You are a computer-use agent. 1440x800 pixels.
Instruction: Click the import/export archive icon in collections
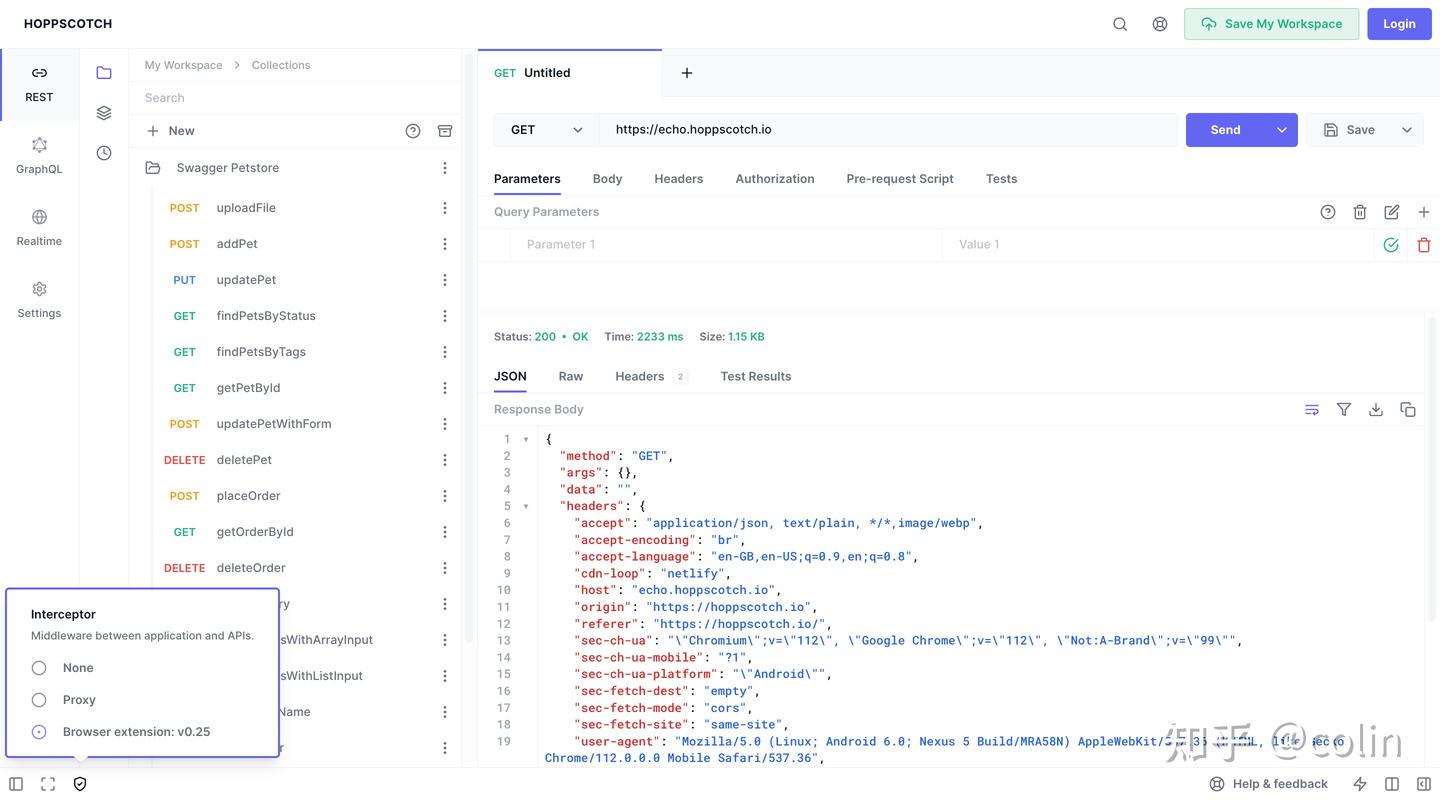click(445, 131)
